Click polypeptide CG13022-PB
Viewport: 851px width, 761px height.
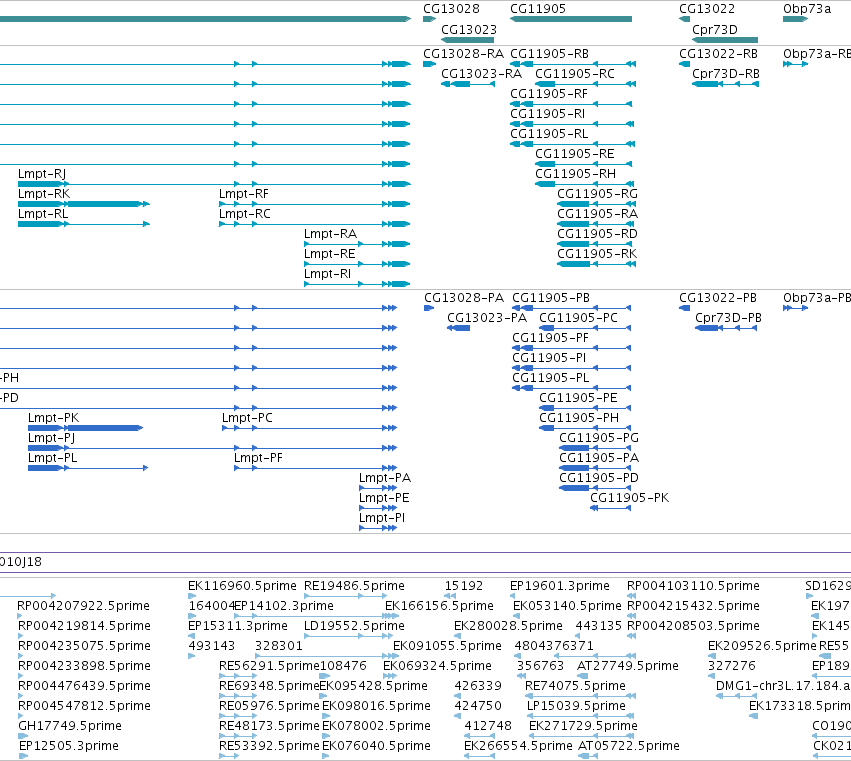click(718, 298)
